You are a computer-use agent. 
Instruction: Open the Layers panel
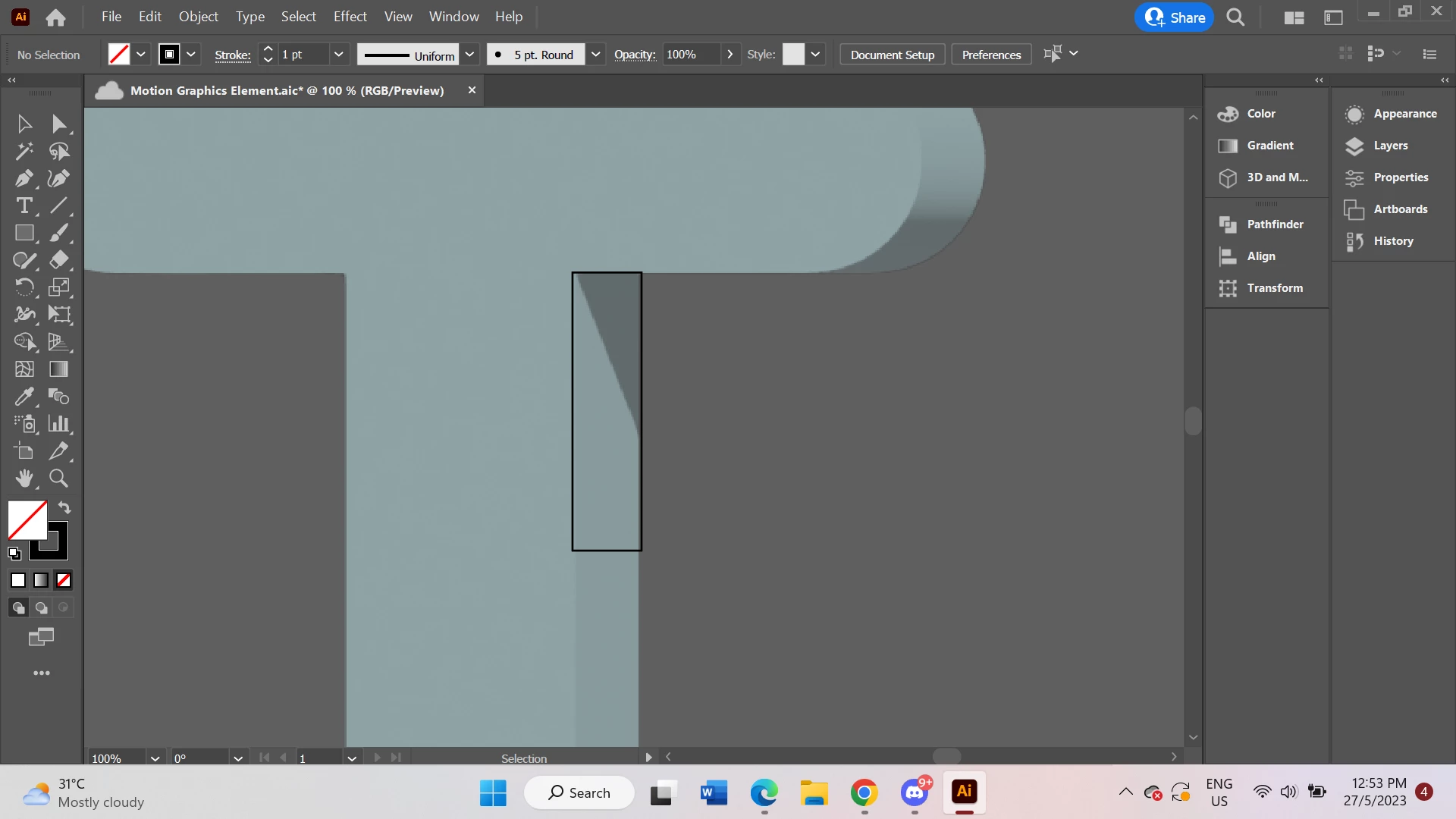(1389, 146)
